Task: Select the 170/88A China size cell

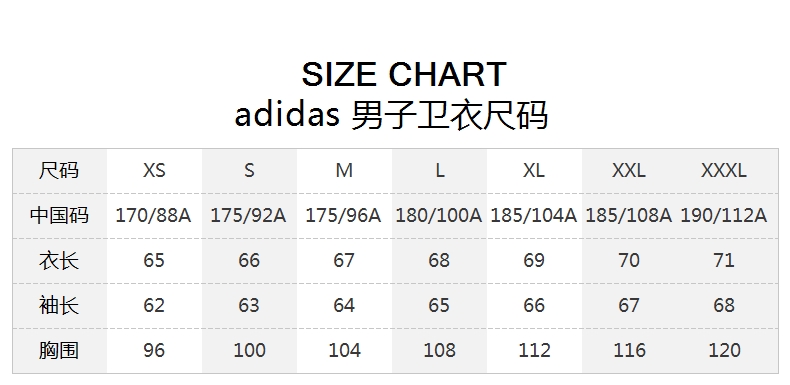Action: 154,216
